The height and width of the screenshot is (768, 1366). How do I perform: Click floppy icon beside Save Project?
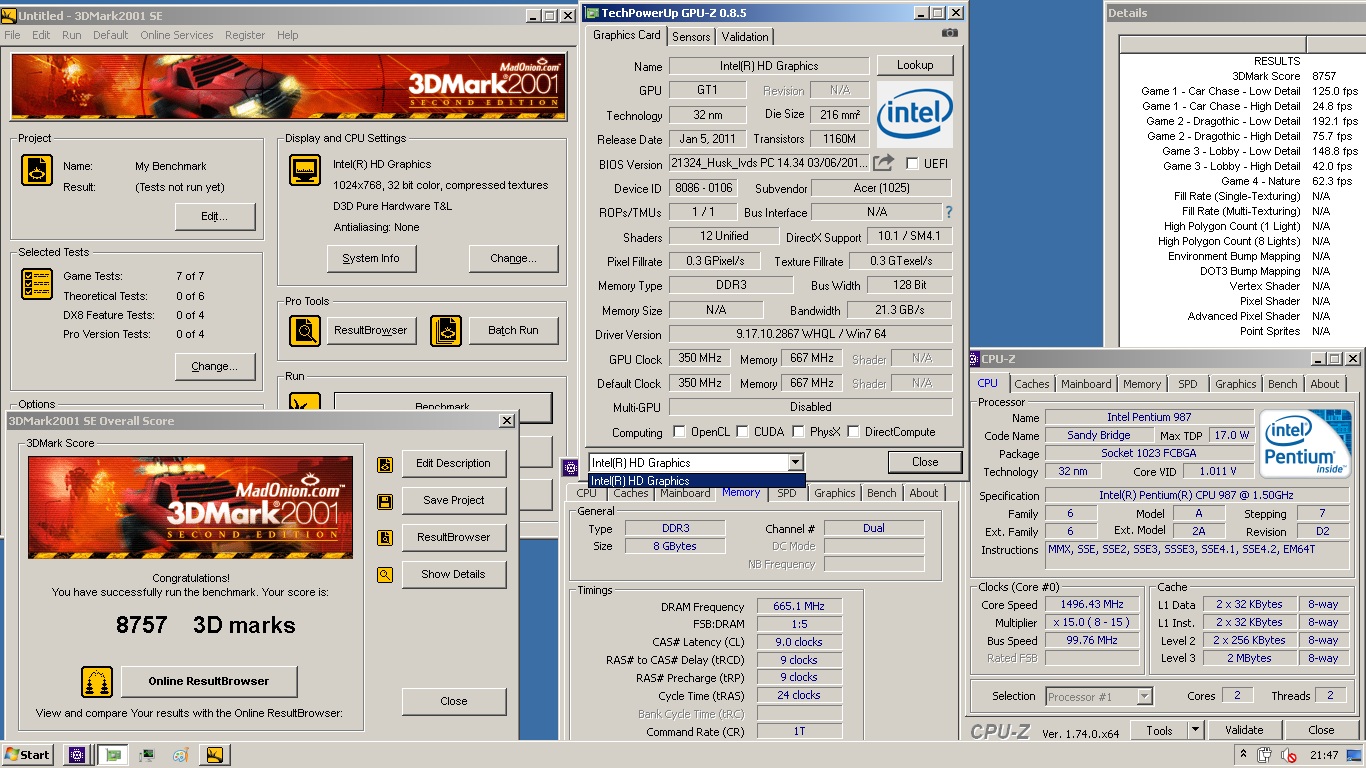[x=385, y=501]
